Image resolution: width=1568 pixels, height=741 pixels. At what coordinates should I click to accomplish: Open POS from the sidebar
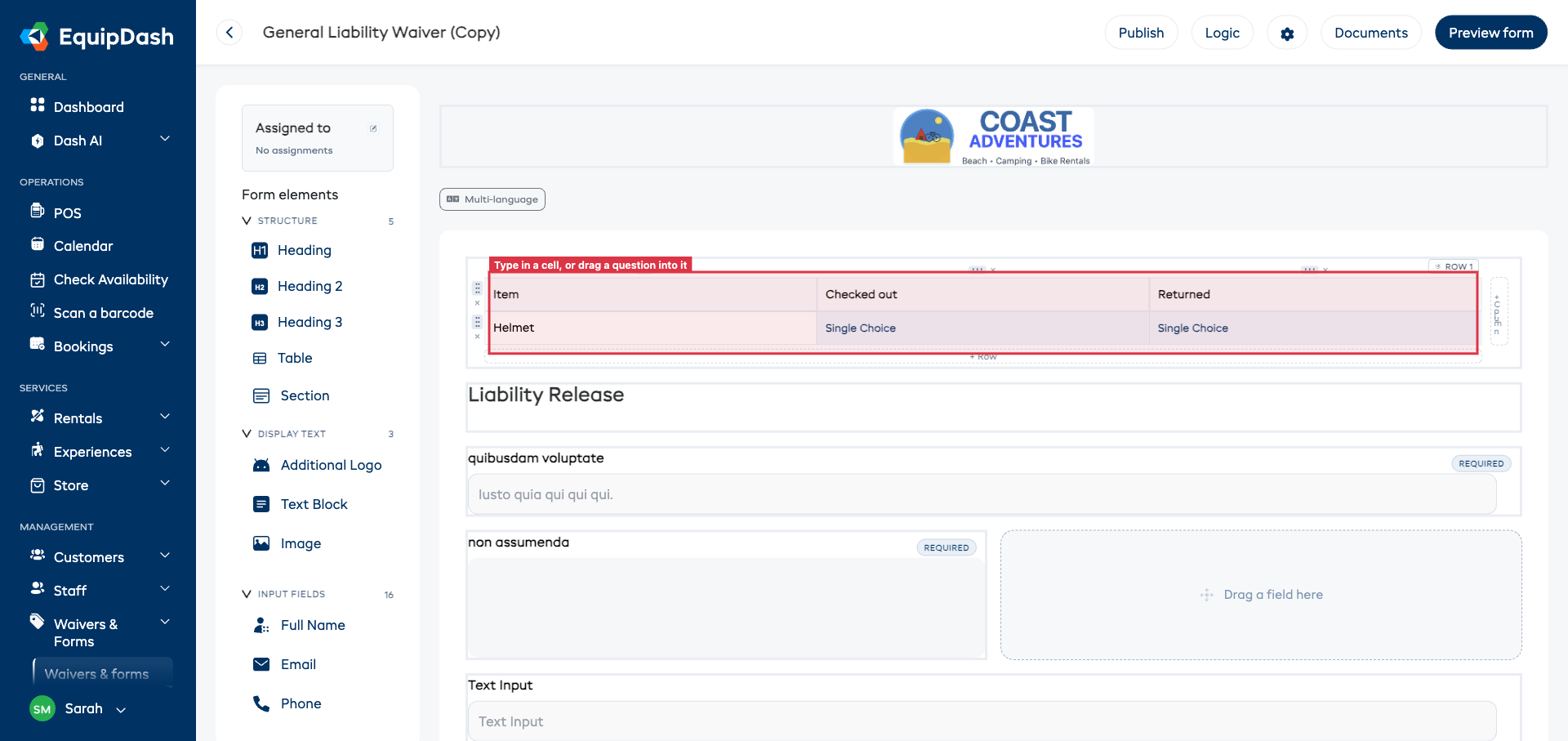point(67,212)
